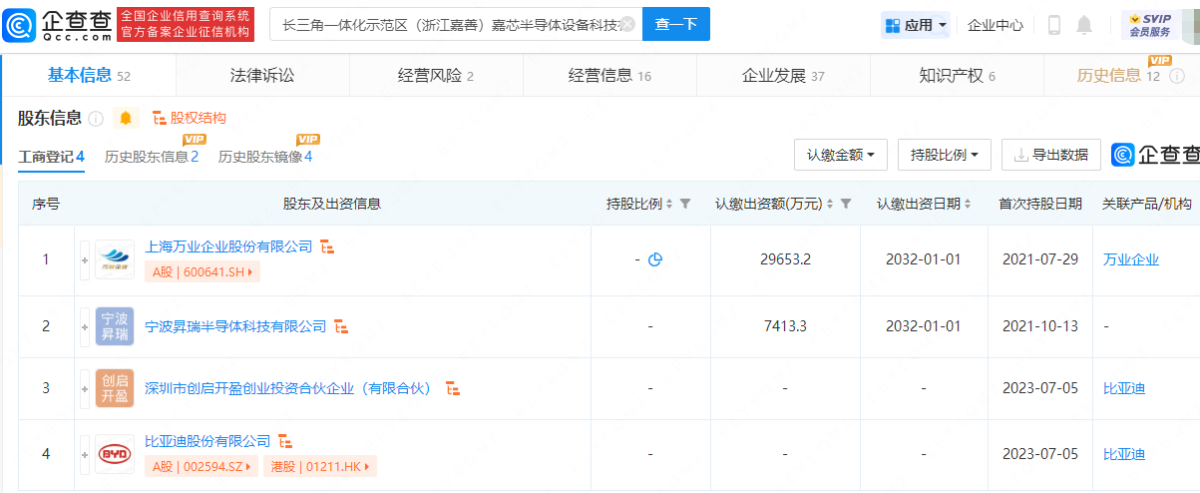Open the 认缴金额 dropdown

[840, 155]
